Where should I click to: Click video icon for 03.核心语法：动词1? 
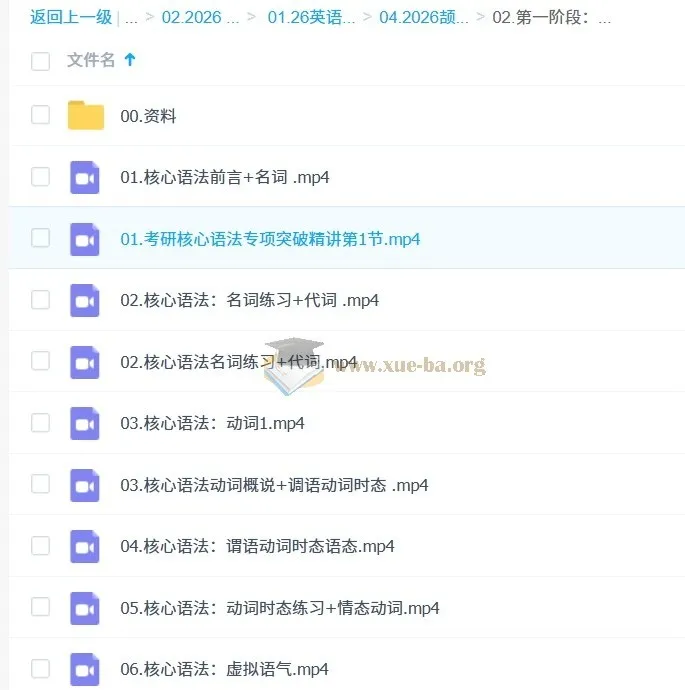84,423
